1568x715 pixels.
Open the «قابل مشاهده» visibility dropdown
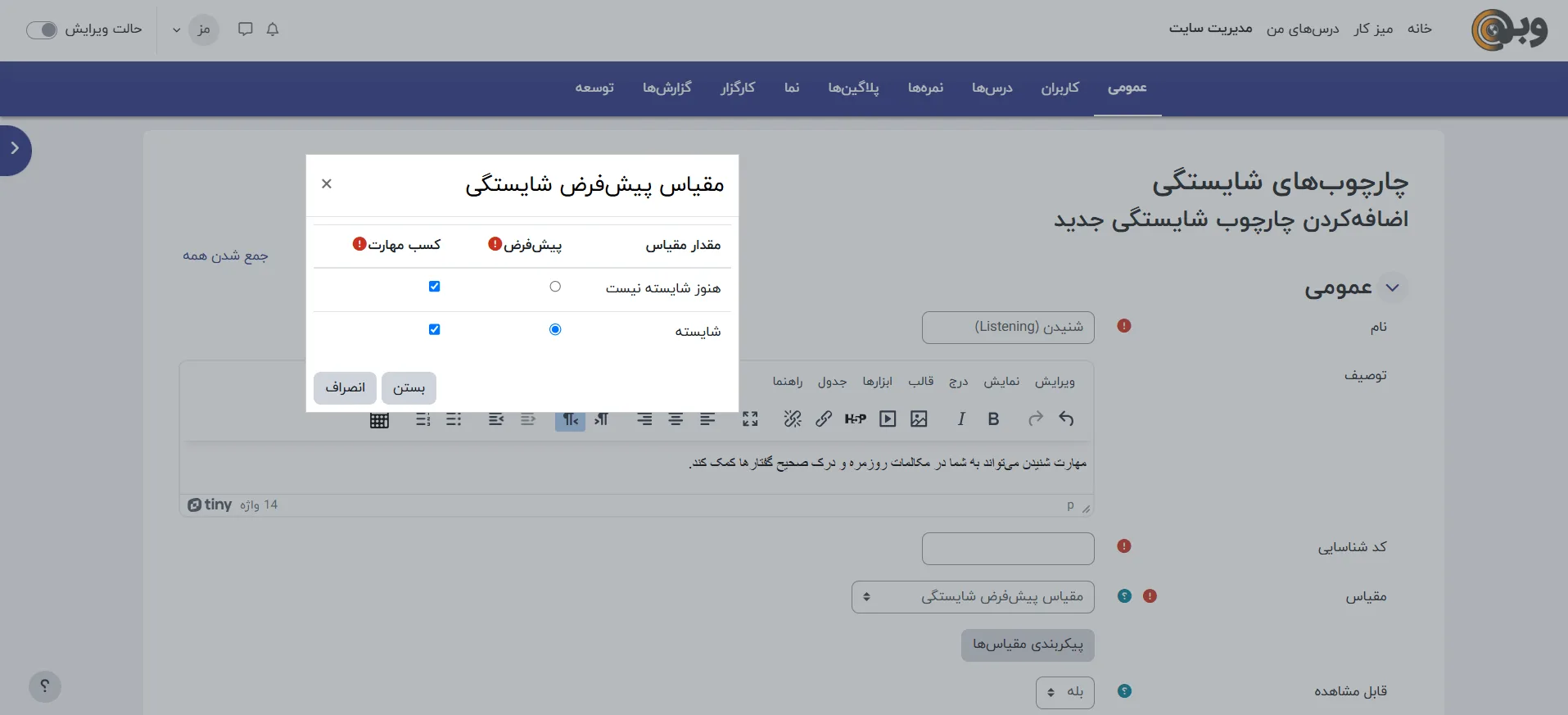[x=1064, y=692]
